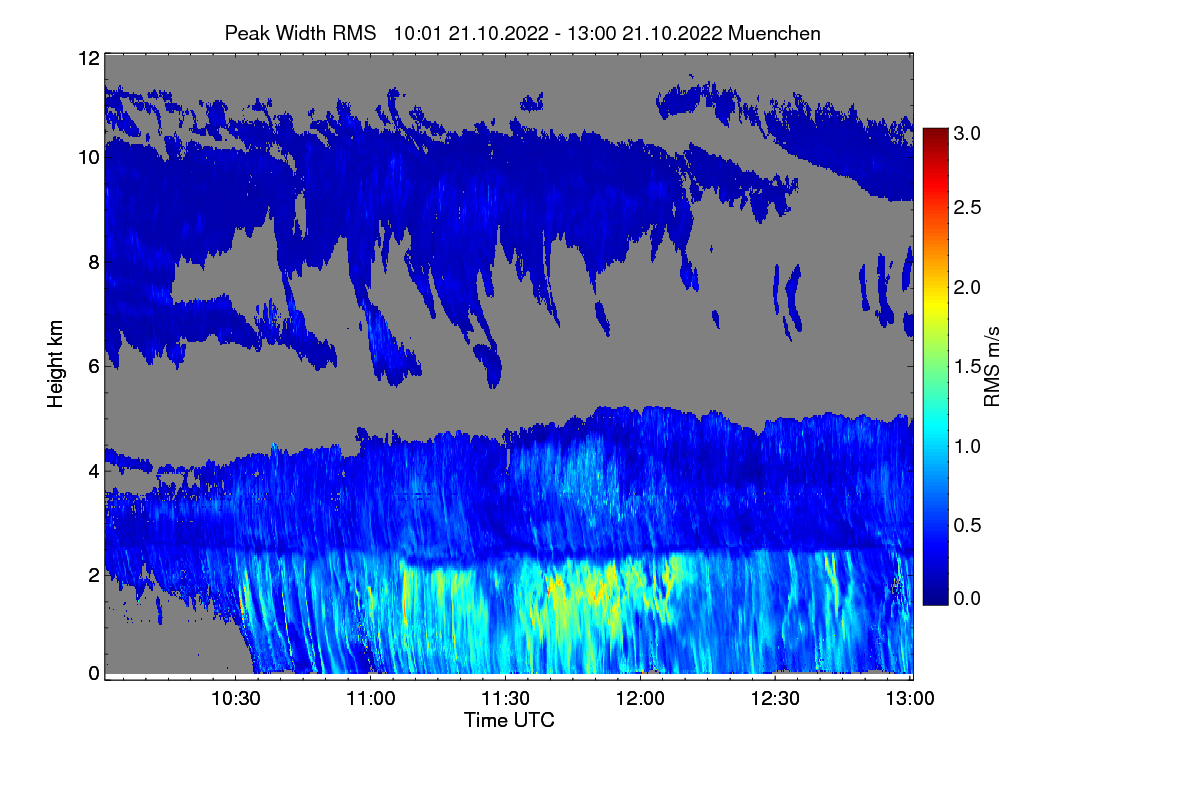Click the height tick label 2
The height and width of the screenshot is (800, 1200).
coord(94,575)
